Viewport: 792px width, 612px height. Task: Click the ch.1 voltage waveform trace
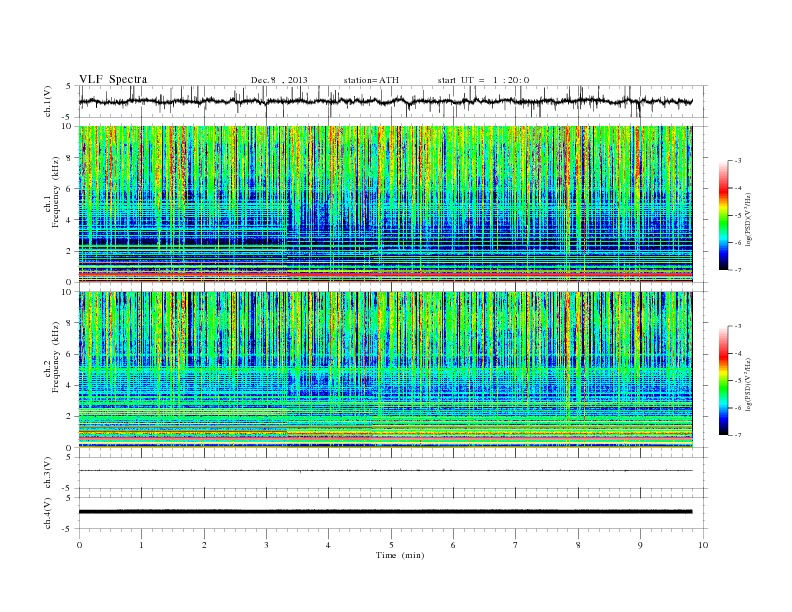pos(385,101)
